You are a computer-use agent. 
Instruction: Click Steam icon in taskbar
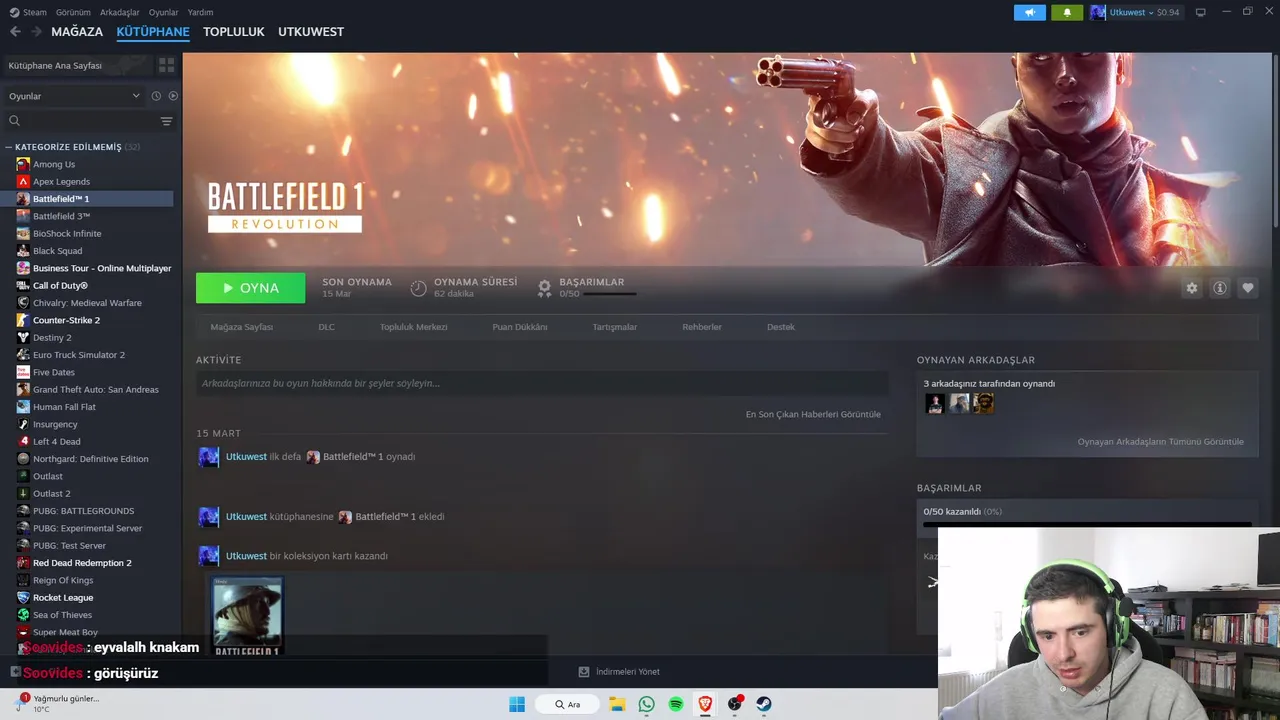764,704
